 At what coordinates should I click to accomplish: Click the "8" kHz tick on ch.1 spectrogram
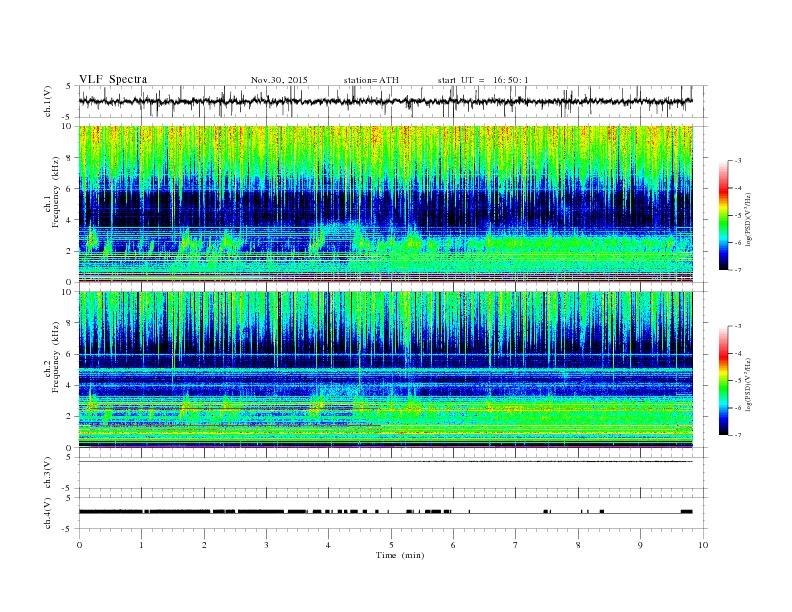pos(70,158)
